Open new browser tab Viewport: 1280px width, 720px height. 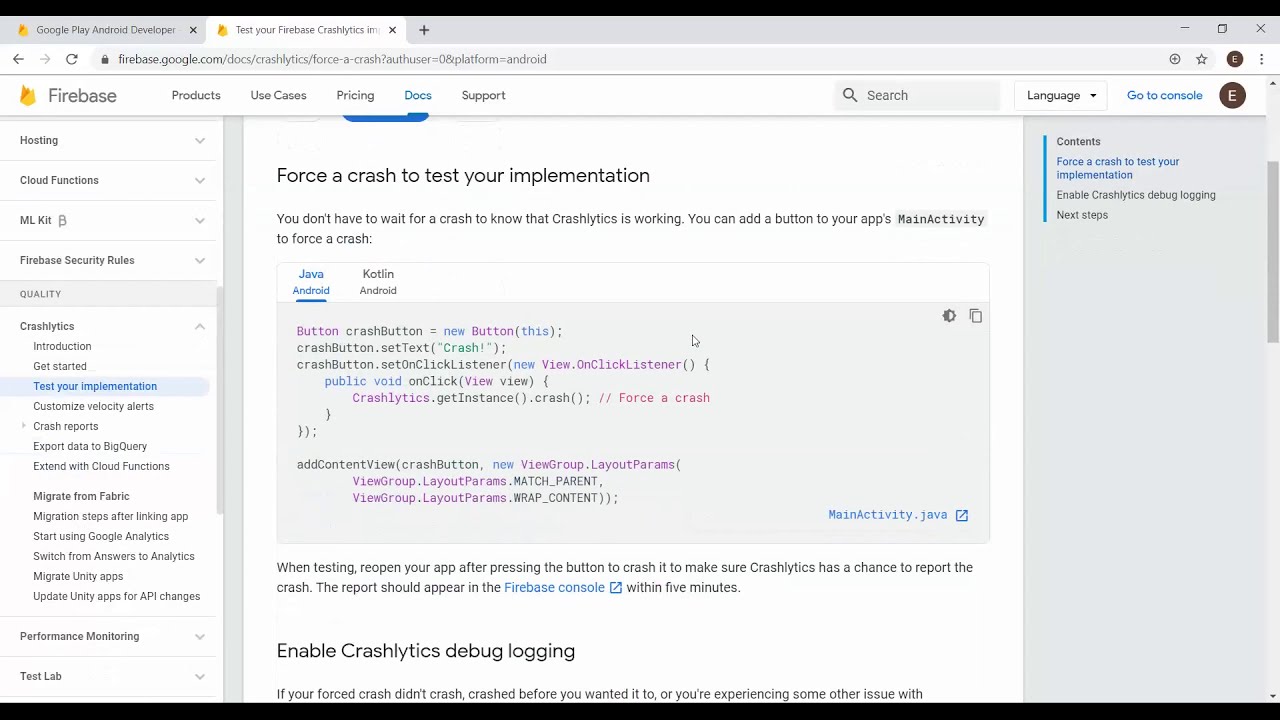pos(424,30)
